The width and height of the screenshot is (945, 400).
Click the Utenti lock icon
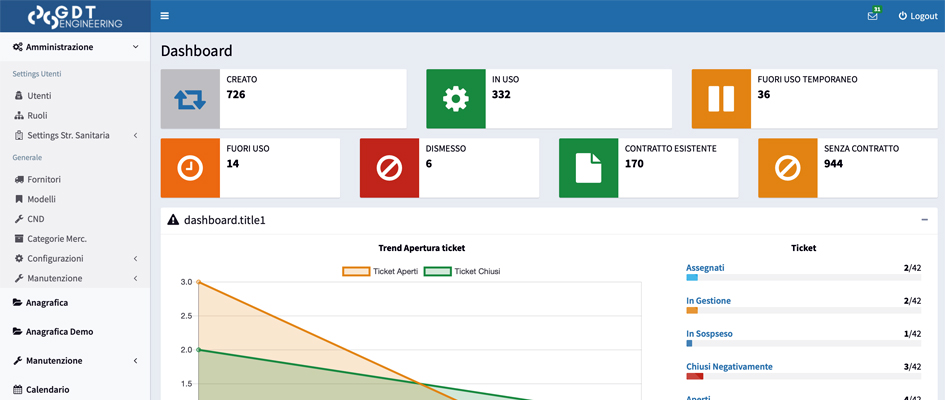point(18,96)
